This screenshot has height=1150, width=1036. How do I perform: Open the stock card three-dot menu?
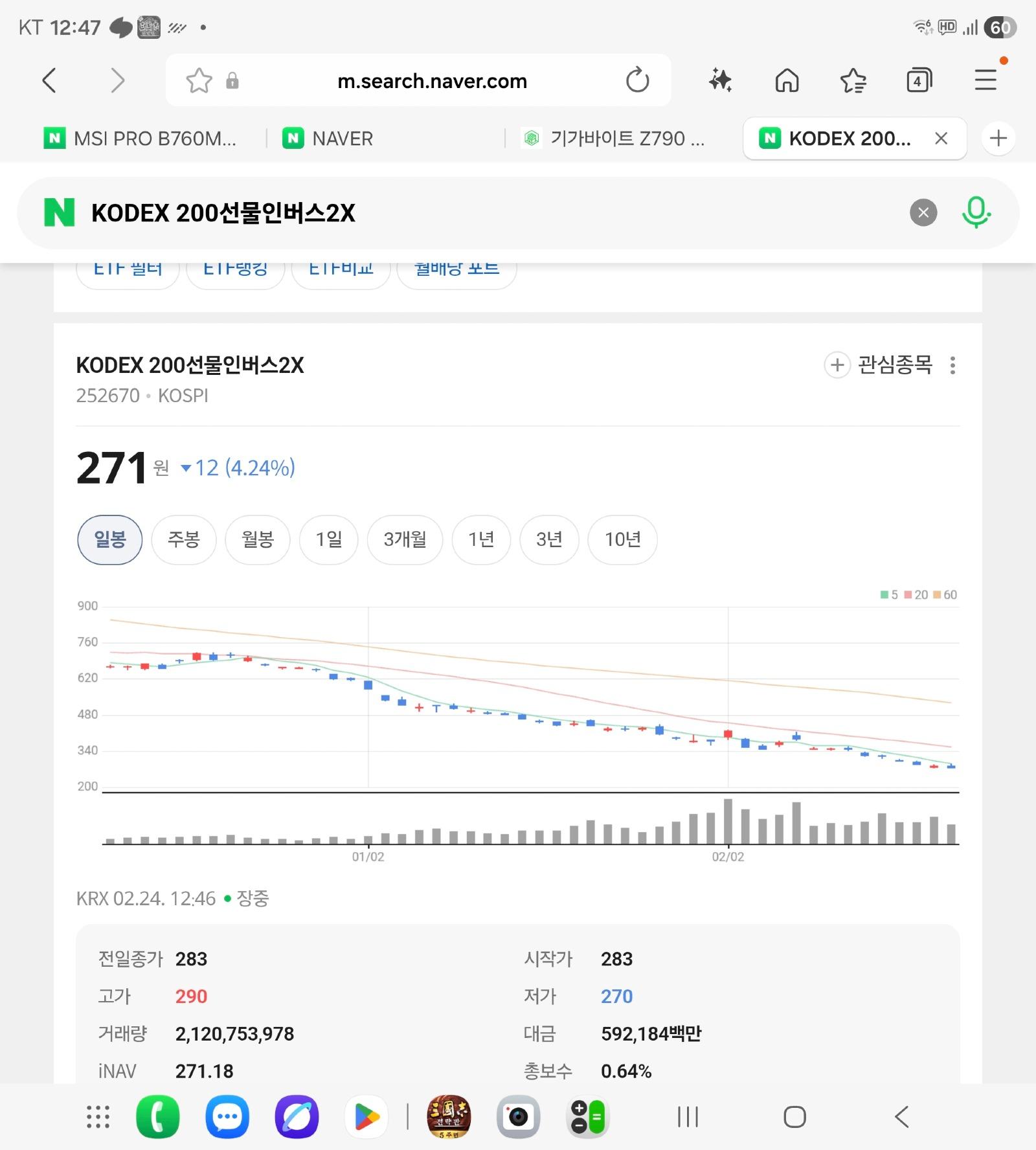click(952, 365)
